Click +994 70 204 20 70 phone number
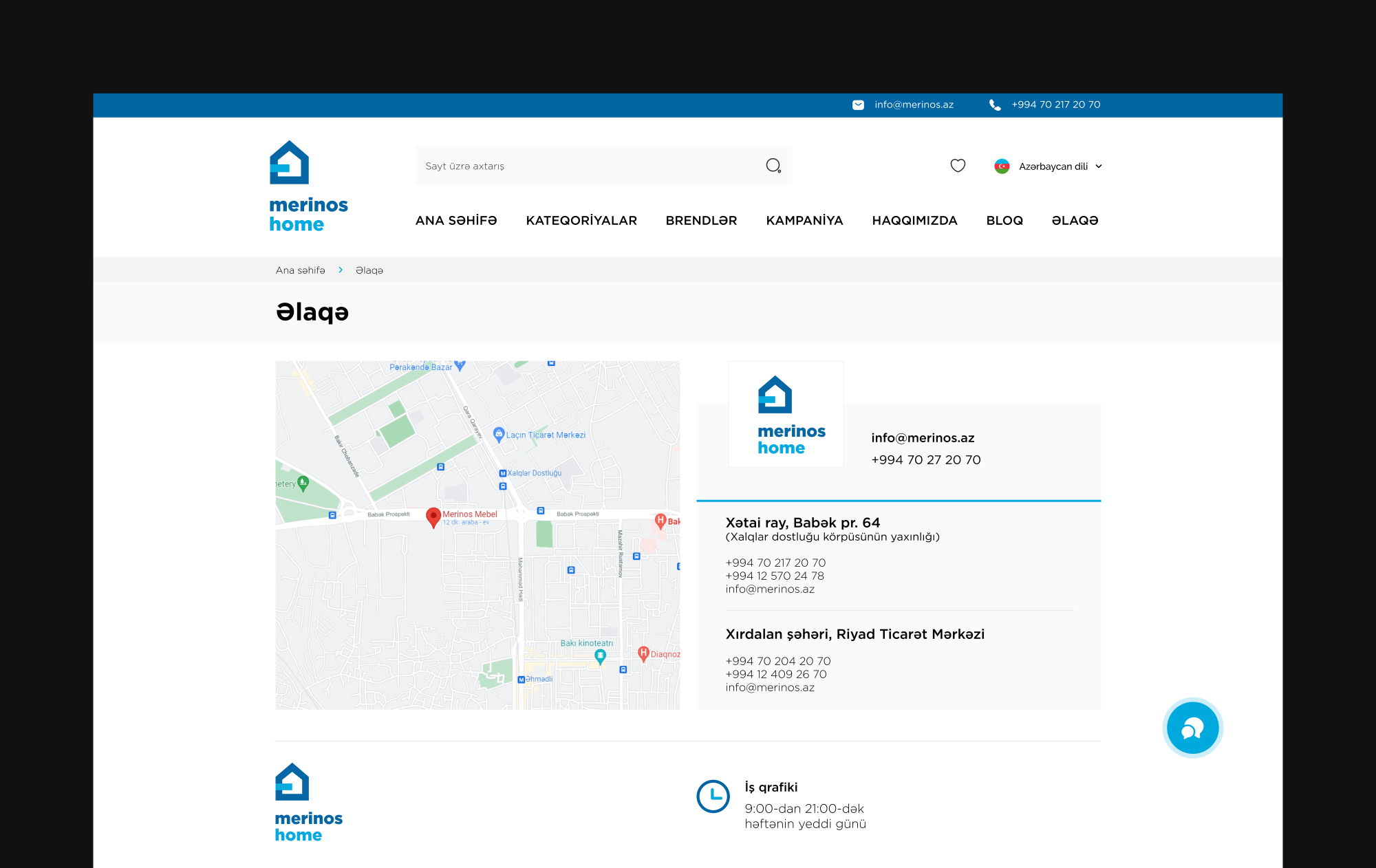The height and width of the screenshot is (868, 1376). click(778, 661)
